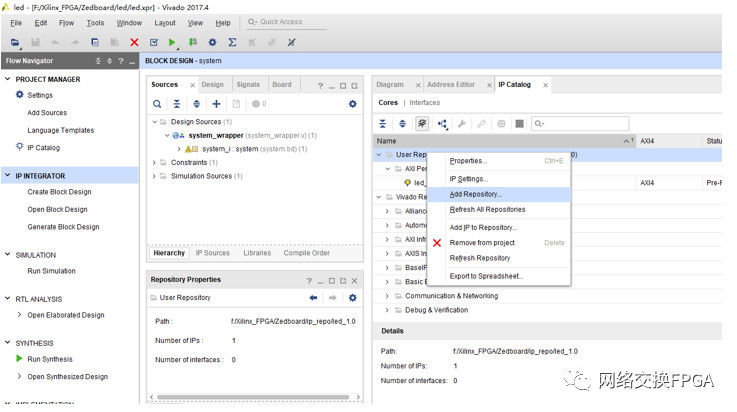Open the Repository Properties settings gear
This screenshot has height=412, width=737.
(353, 298)
